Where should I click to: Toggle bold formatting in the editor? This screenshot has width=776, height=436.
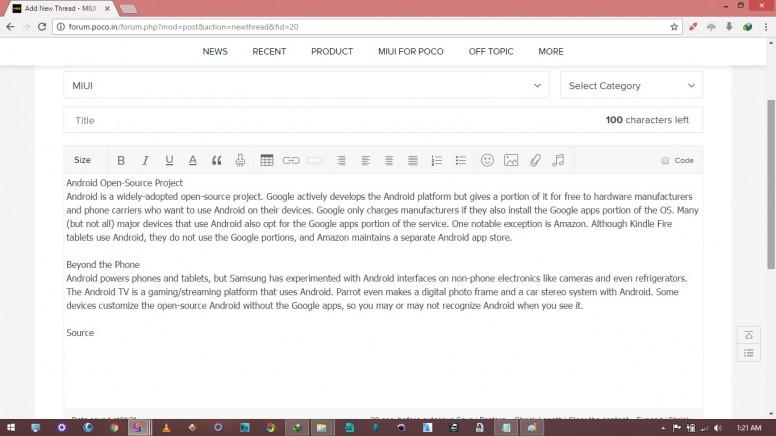point(121,160)
